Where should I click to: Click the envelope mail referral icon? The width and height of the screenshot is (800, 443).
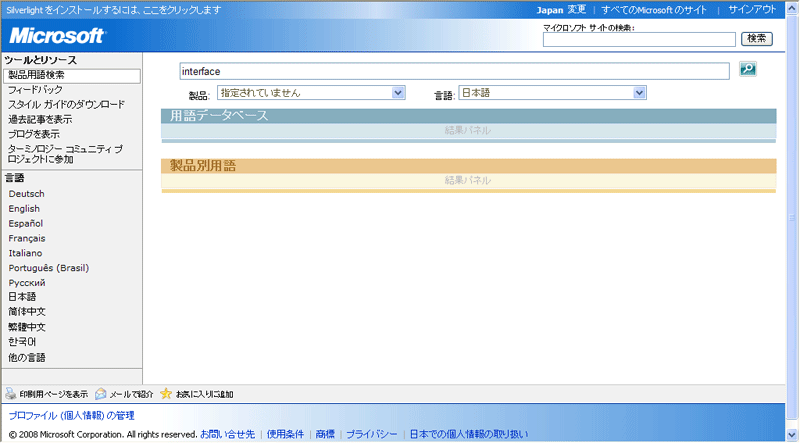[101, 393]
